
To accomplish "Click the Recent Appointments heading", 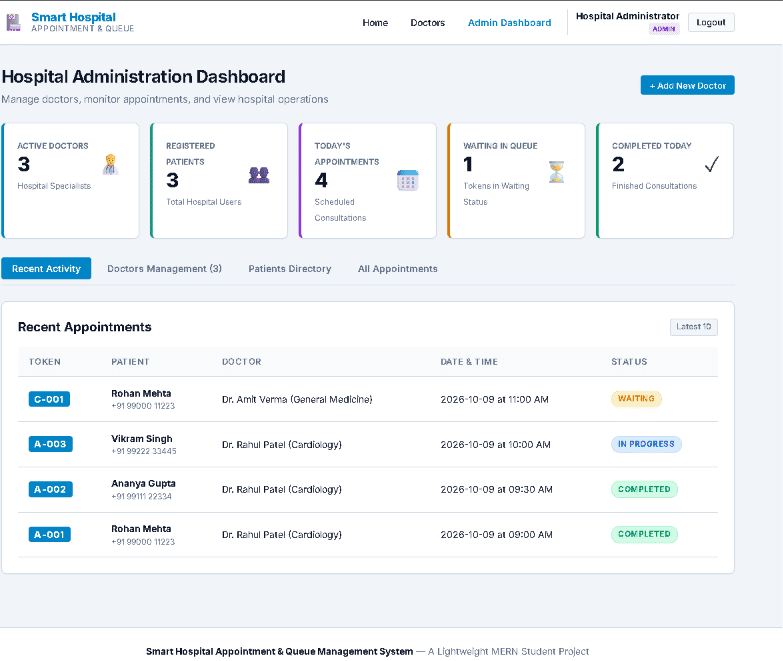I will (x=84, y=327).
